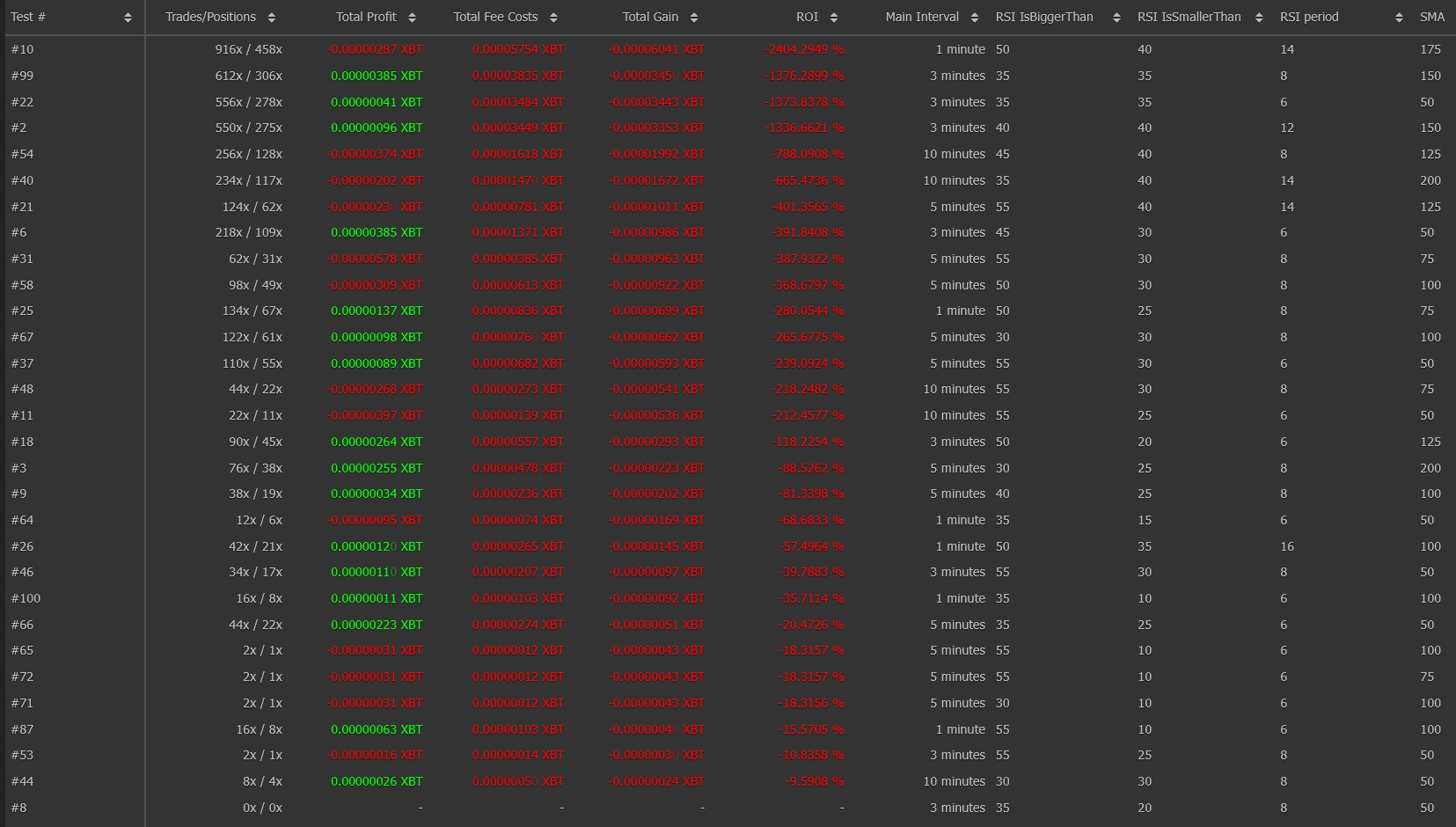This screenshot has height=827, width=1456.
Task: Click sort icon beside Total Fee Costs
Action: tap(553, 18)
